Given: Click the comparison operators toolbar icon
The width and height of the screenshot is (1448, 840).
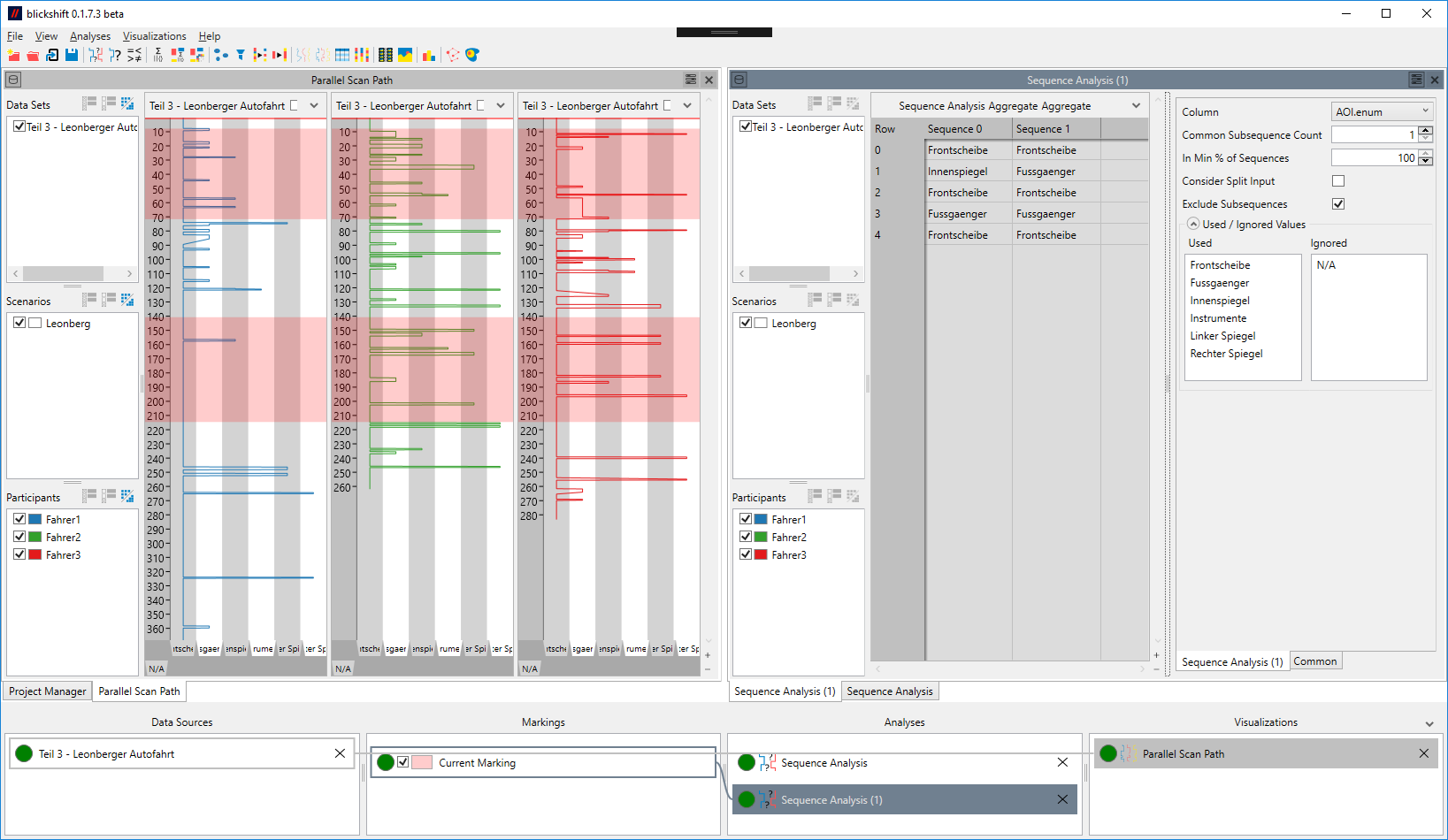Looking at the screenshot, I should click(x=134, y=55).
